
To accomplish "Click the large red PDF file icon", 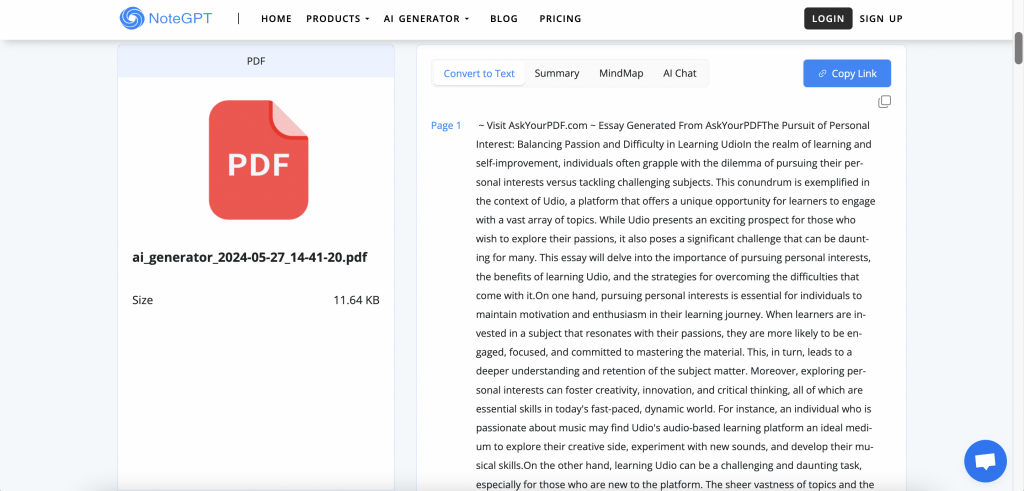I will click(x=258, y=160).
